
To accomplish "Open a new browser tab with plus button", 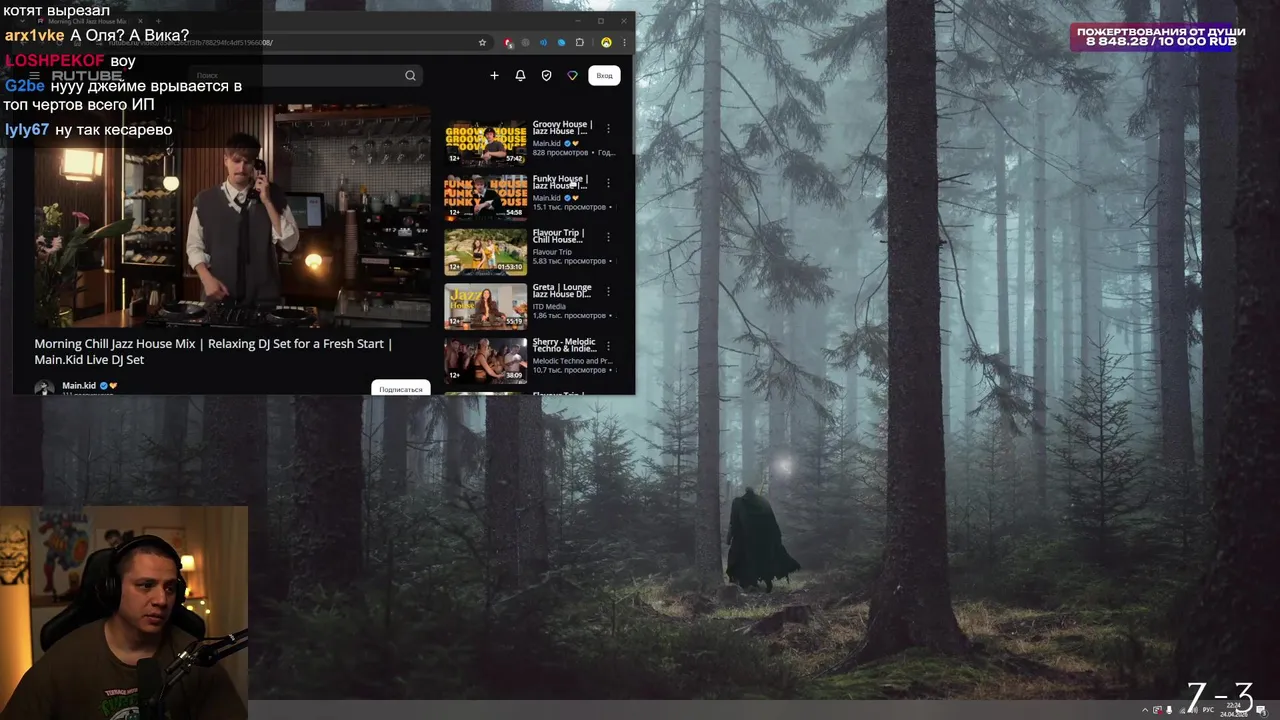I will coord(158,21).
